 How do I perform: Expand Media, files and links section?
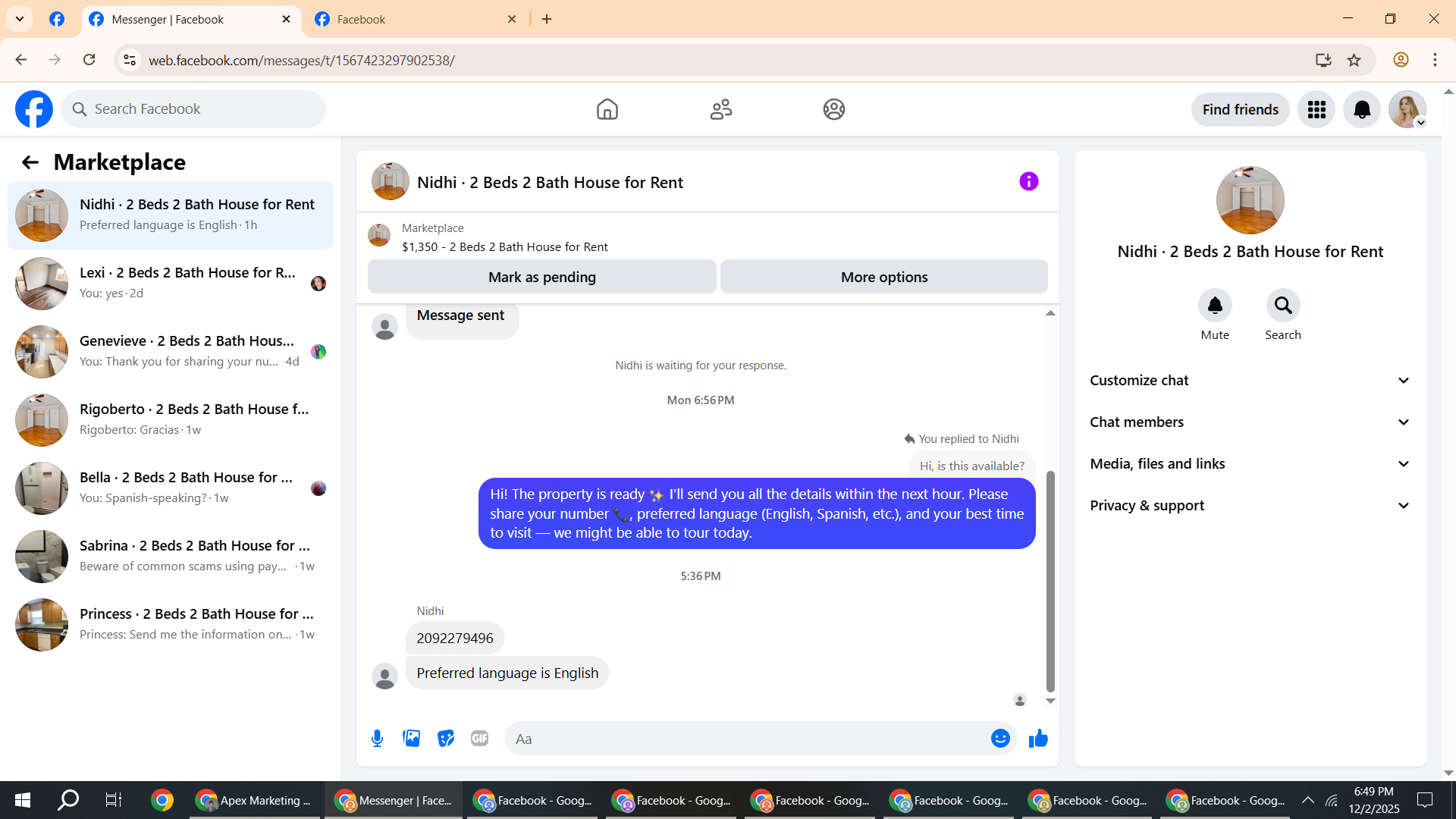coord(1250,464)
